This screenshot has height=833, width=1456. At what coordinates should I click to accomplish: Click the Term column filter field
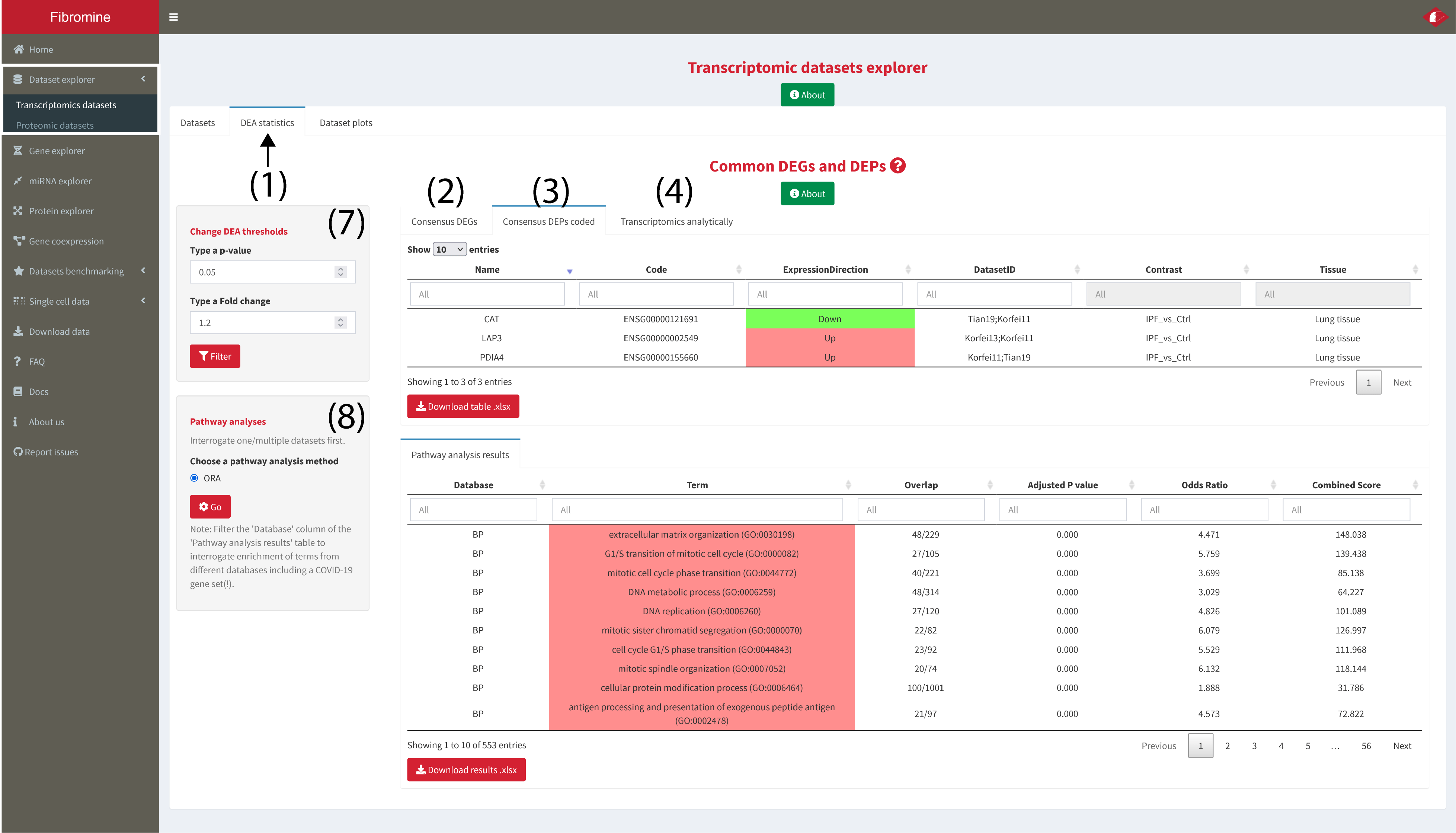[696, 510]
